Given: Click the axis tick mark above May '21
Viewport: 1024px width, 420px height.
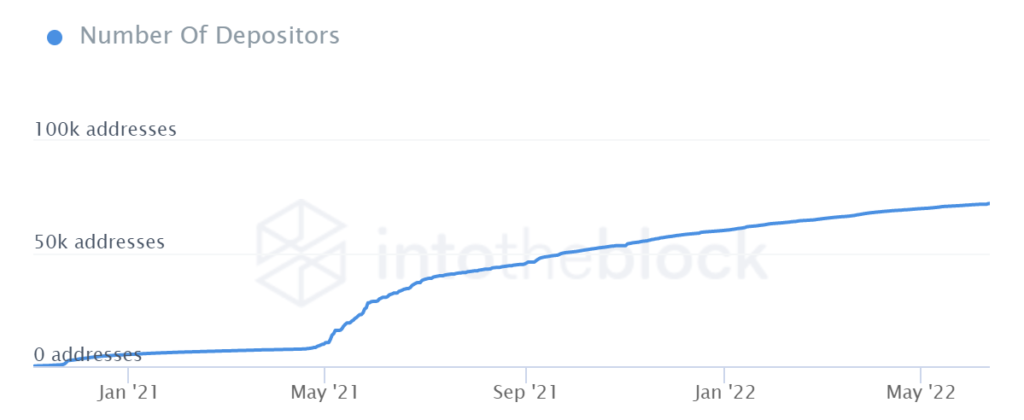Looking at the screenshot, I should coord(326,370).
